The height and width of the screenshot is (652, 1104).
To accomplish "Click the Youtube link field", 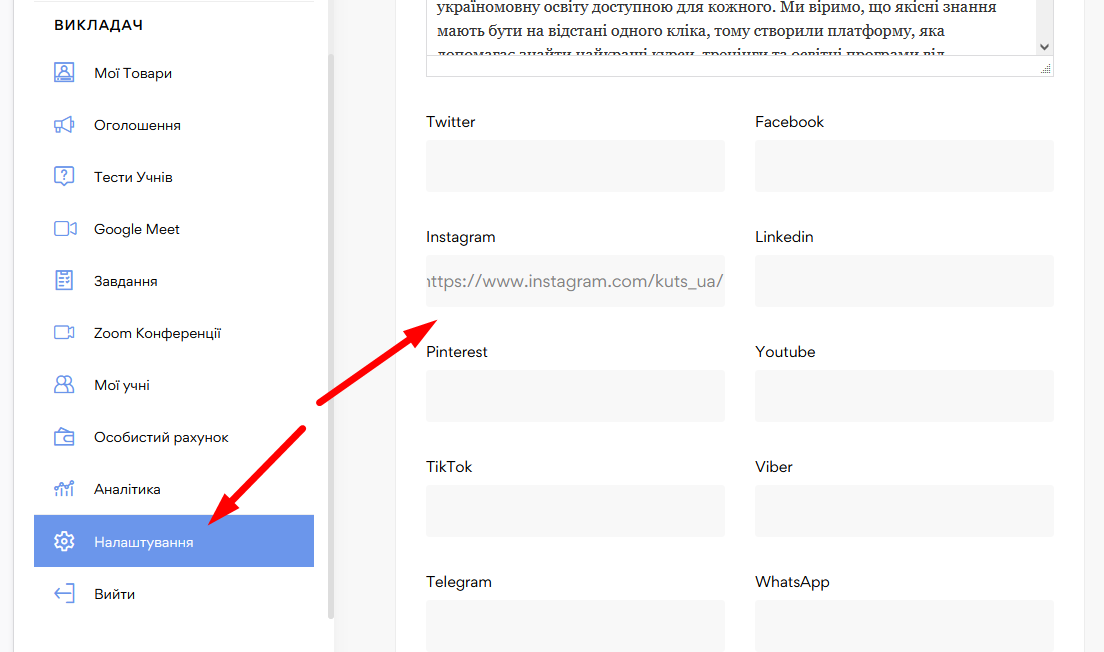I will coord(904,396).
